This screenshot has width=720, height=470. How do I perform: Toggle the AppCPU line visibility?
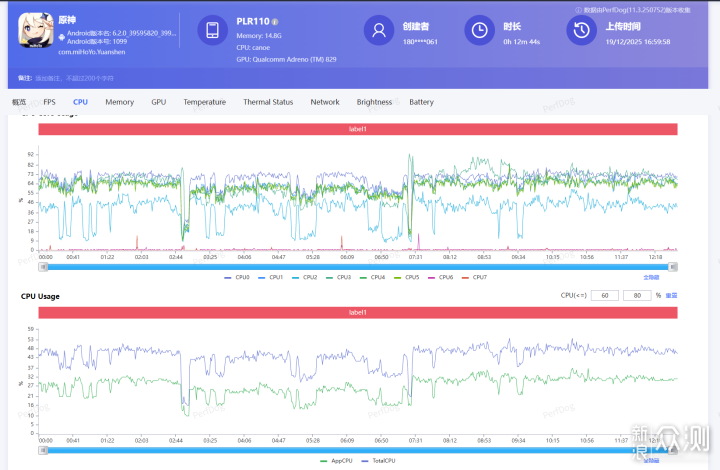338,460
